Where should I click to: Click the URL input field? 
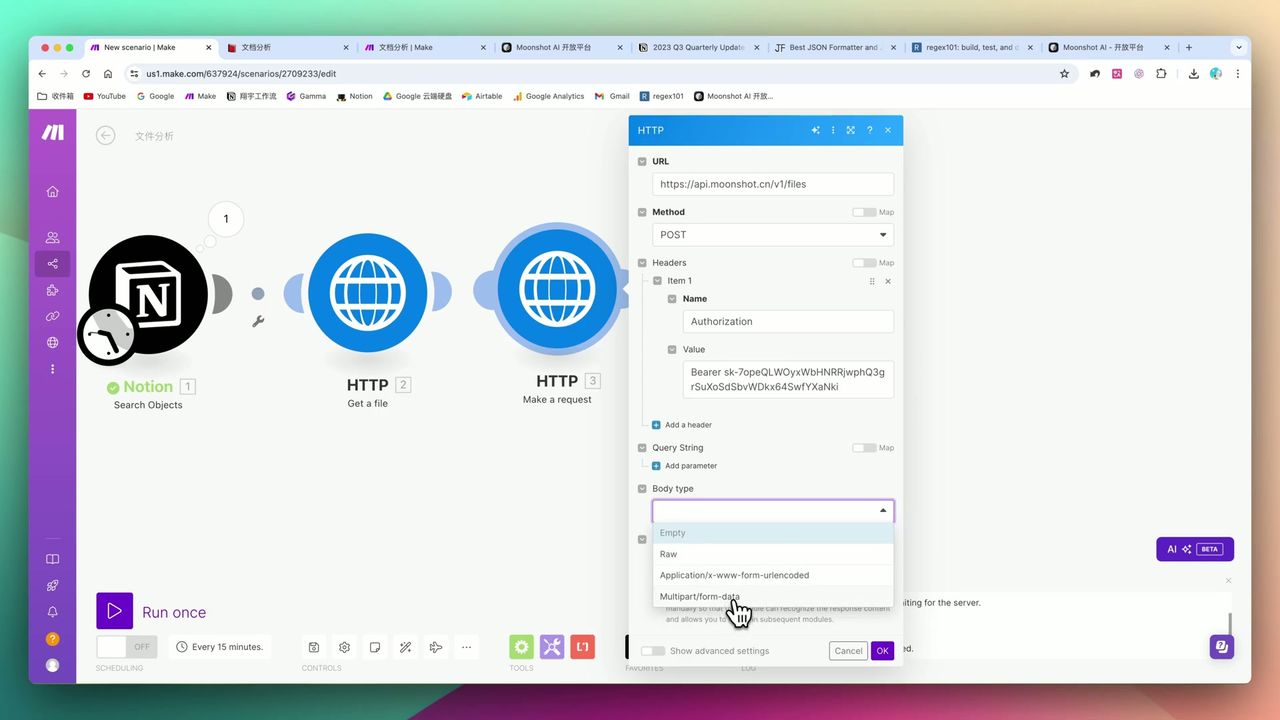[772, 184]
